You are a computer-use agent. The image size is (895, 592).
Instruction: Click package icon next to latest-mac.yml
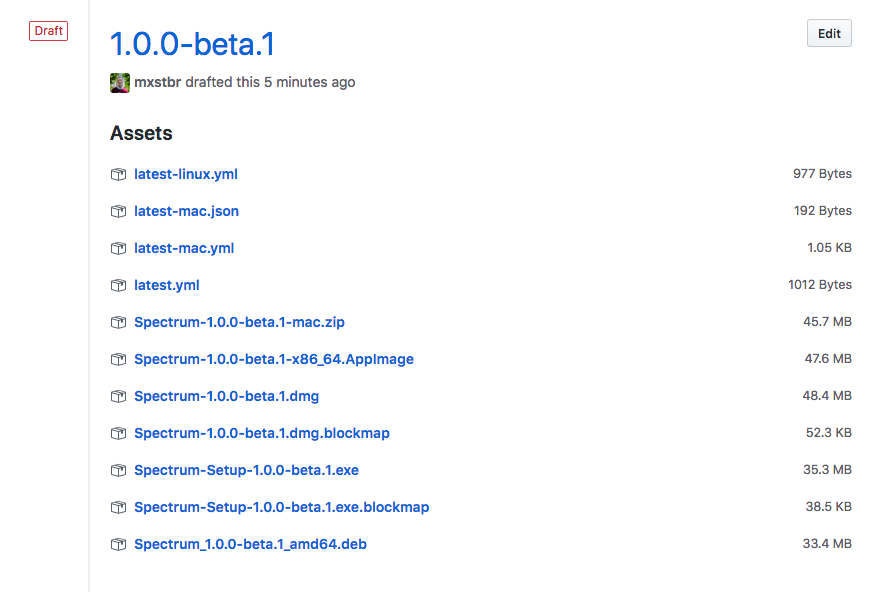click(x=118, y=248)
